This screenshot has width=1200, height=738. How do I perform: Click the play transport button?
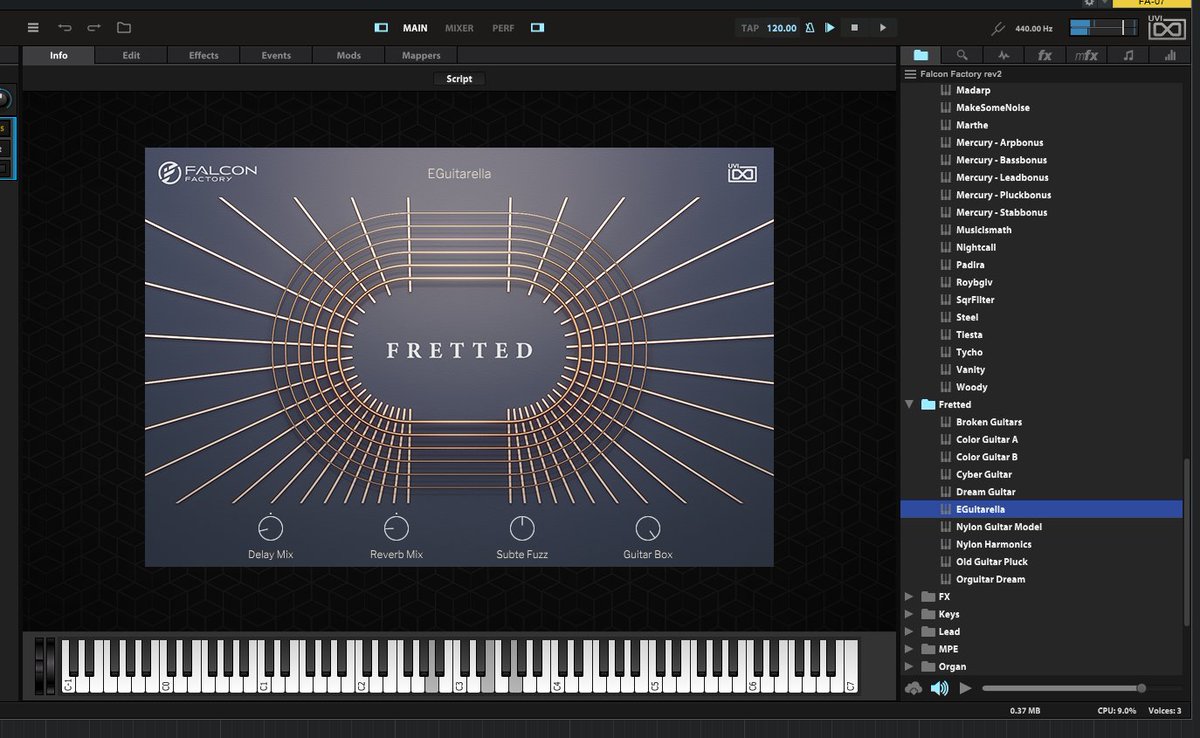click(x=883, y=28)
